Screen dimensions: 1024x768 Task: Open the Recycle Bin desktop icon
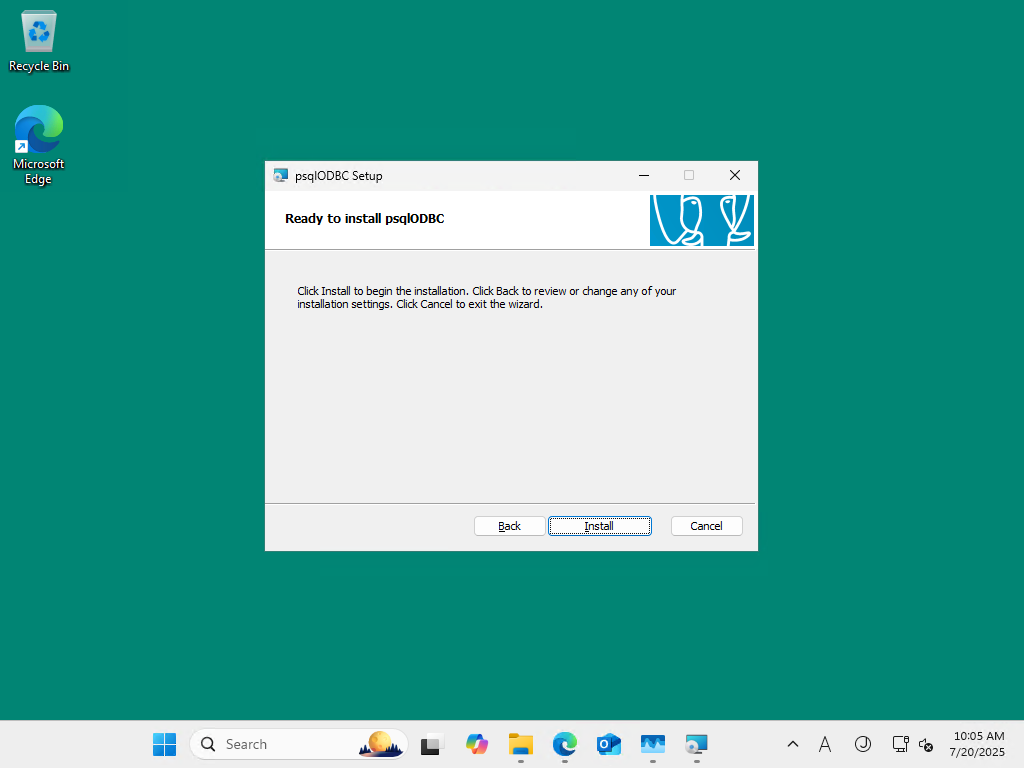39,41
